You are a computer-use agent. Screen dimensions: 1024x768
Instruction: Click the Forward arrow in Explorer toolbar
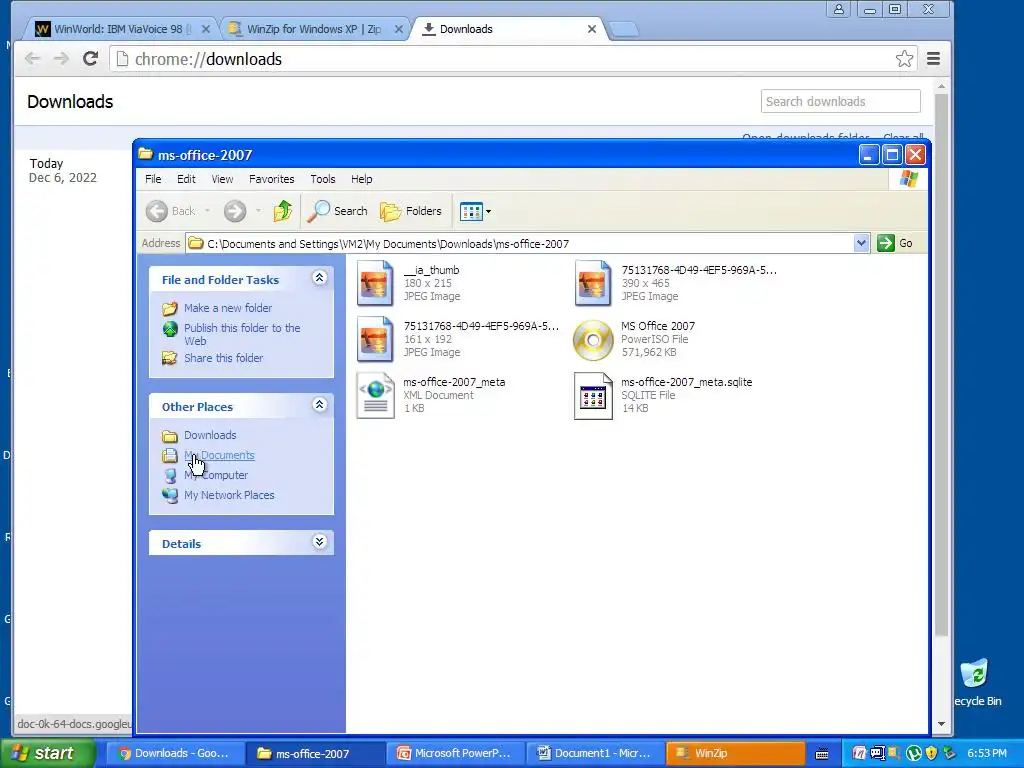click(x=234, y=211)
